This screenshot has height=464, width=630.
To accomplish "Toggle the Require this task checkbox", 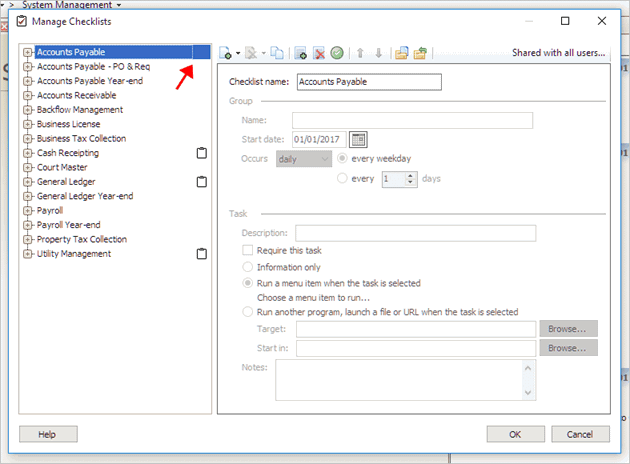I will click(248, 250).
